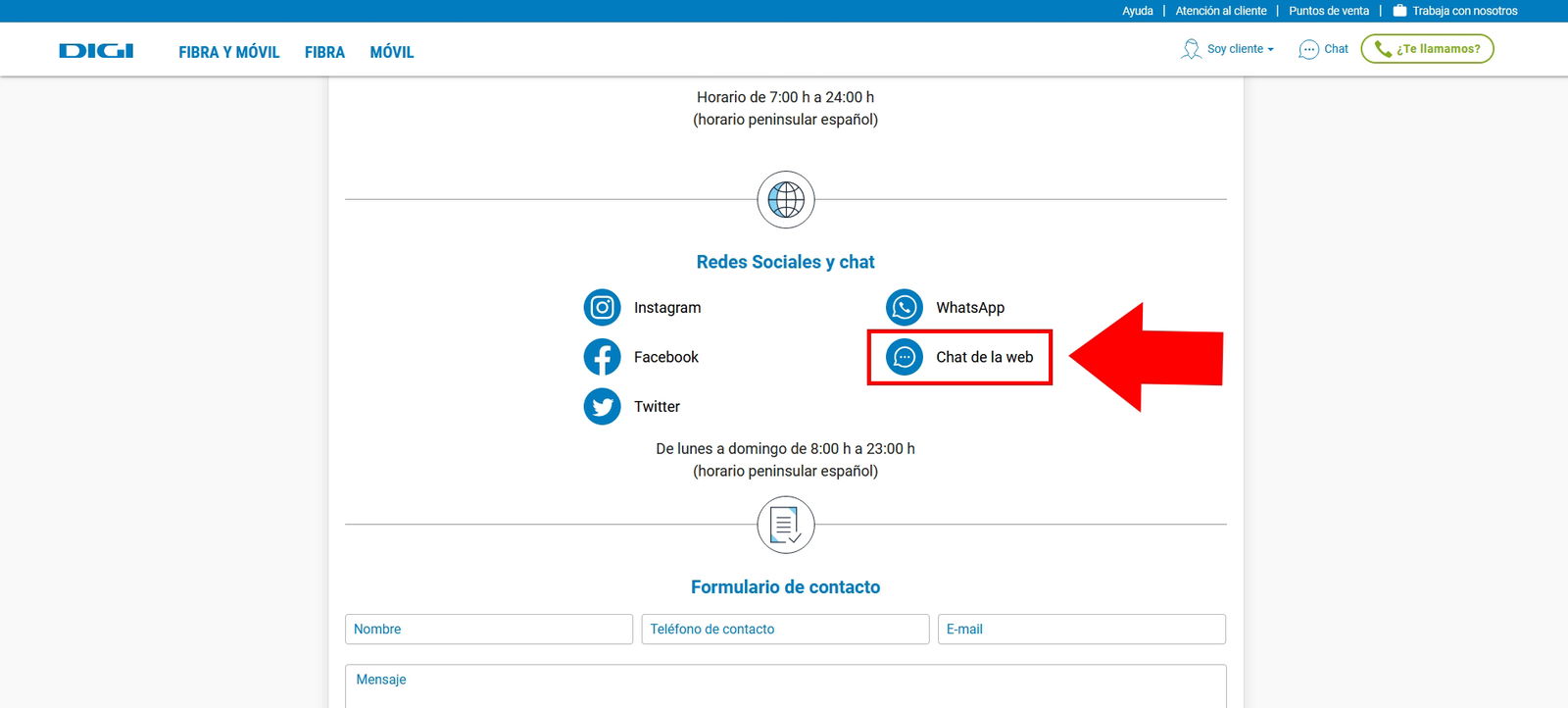Open the Twitter bird icon

click(603, 406)
